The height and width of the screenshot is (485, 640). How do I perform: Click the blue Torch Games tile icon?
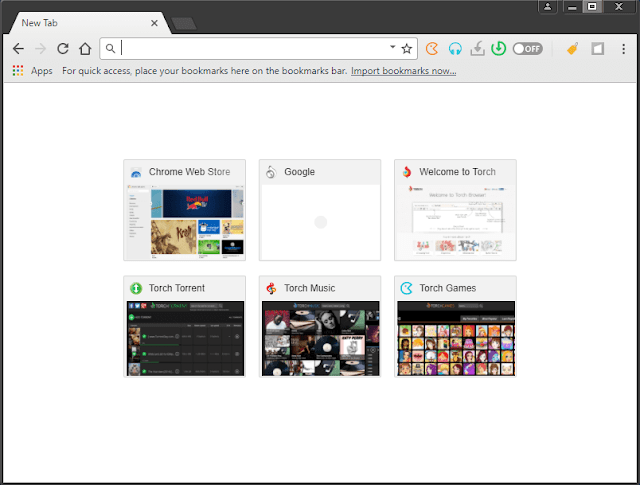[407, 288]
